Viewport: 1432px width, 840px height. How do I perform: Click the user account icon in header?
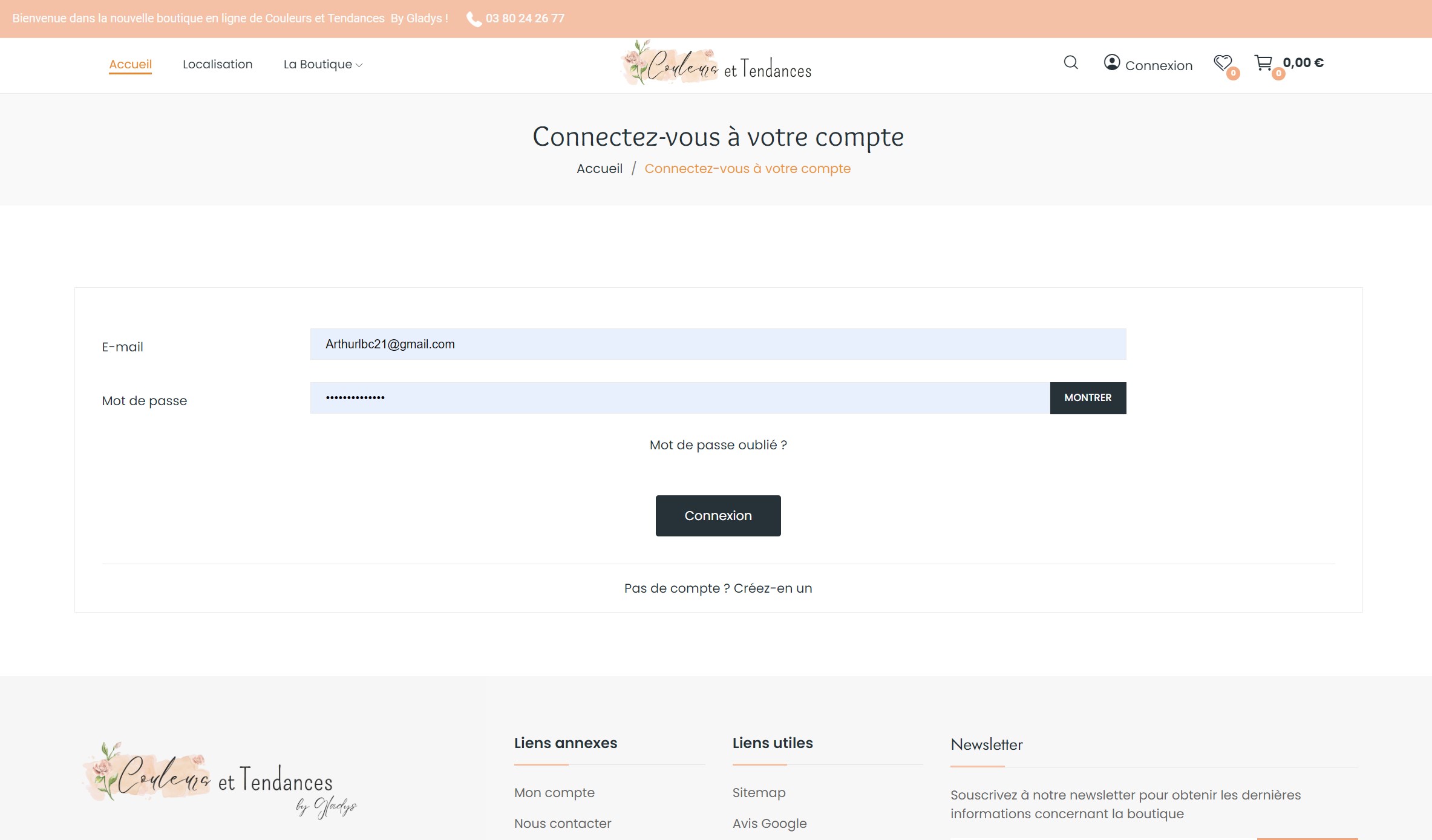click(x=1111, y=63)
